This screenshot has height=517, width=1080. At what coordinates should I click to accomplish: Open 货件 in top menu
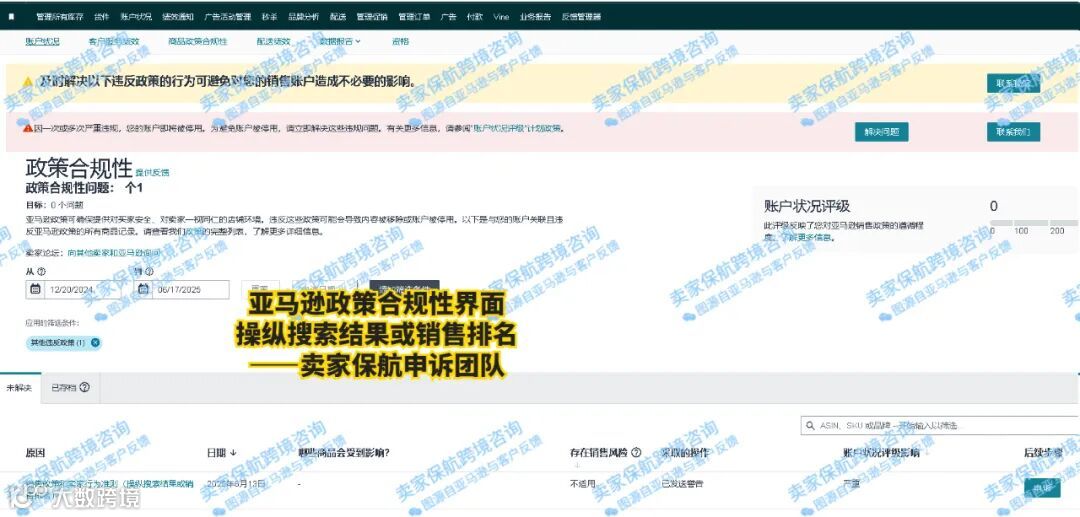(101, 17)
